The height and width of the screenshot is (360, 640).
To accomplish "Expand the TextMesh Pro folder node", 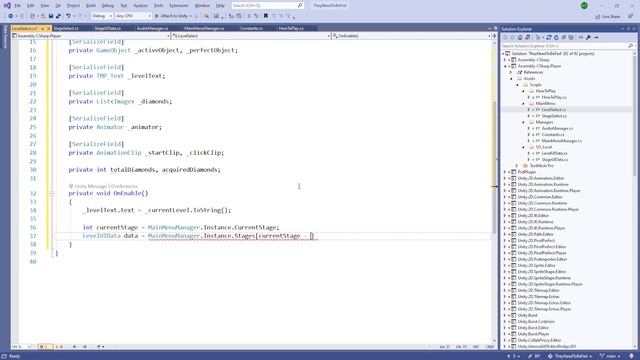I will coord(517,166).
